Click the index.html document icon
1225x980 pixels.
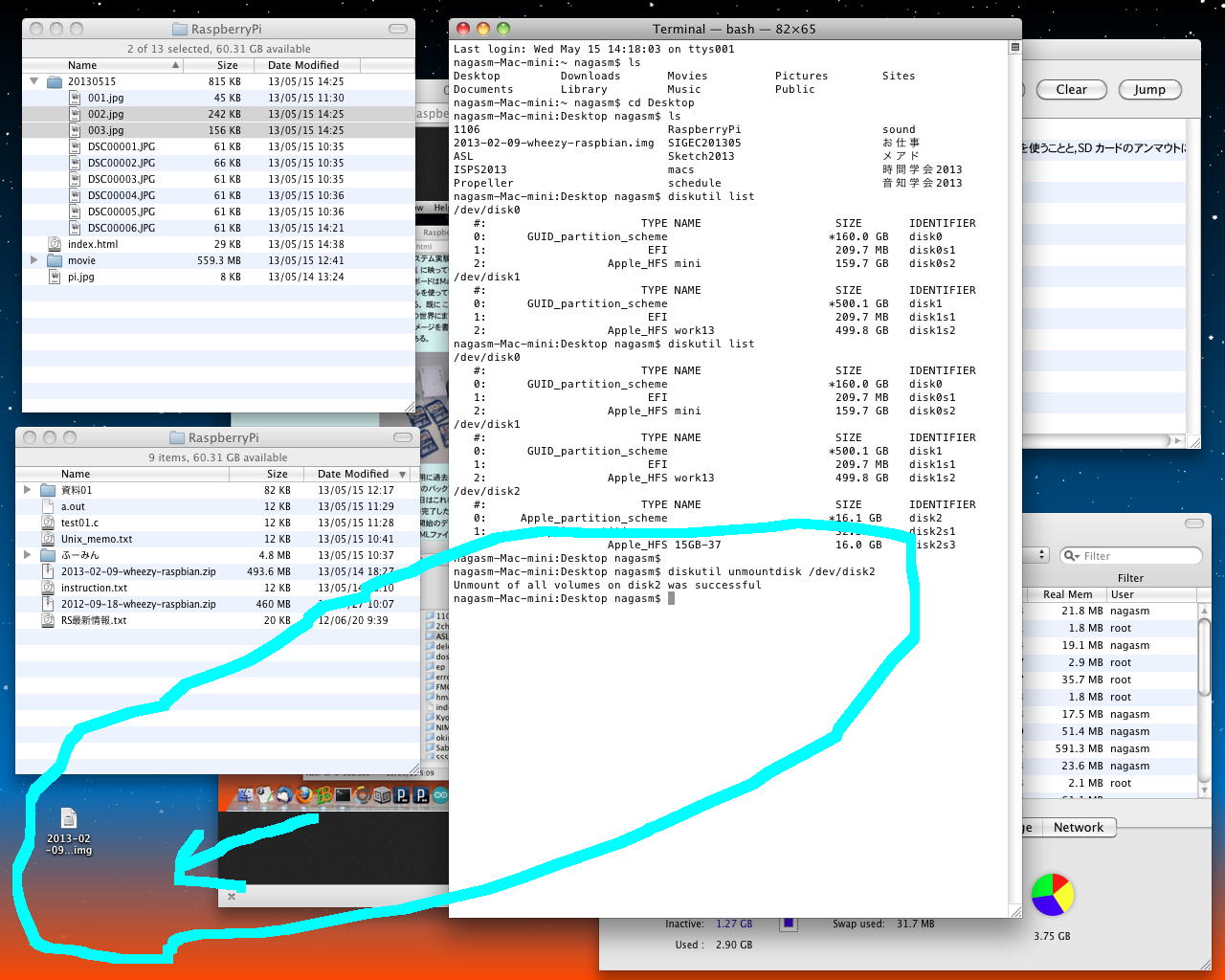(x=55, y=244)
